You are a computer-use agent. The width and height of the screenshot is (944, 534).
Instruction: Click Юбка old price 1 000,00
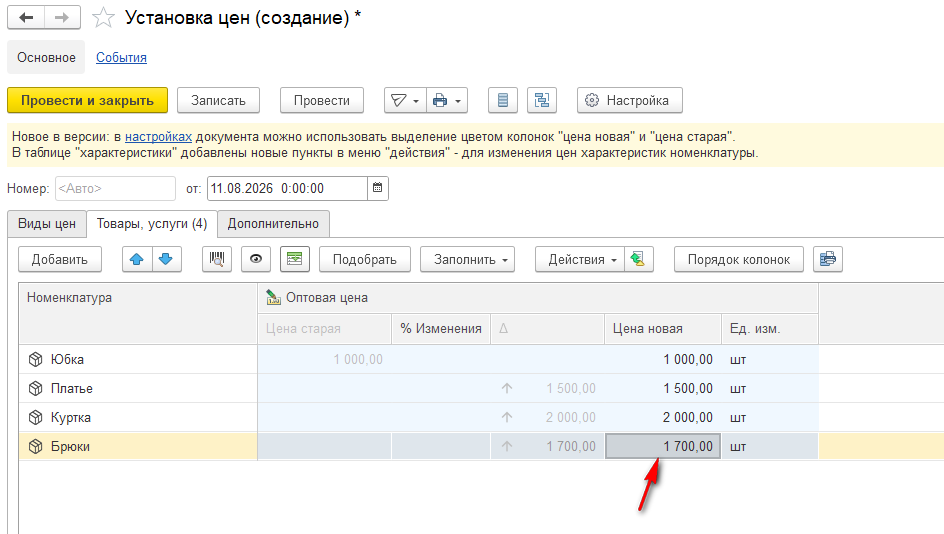(358, 359)
